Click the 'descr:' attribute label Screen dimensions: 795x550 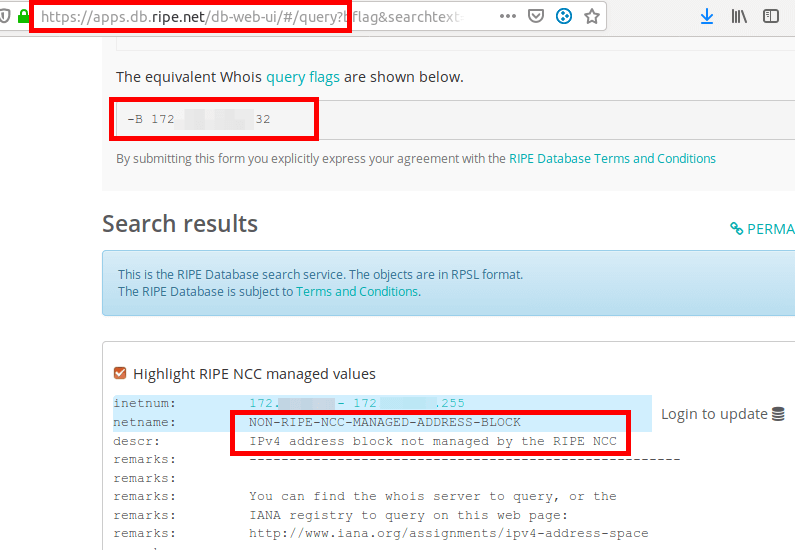point(136,441)
